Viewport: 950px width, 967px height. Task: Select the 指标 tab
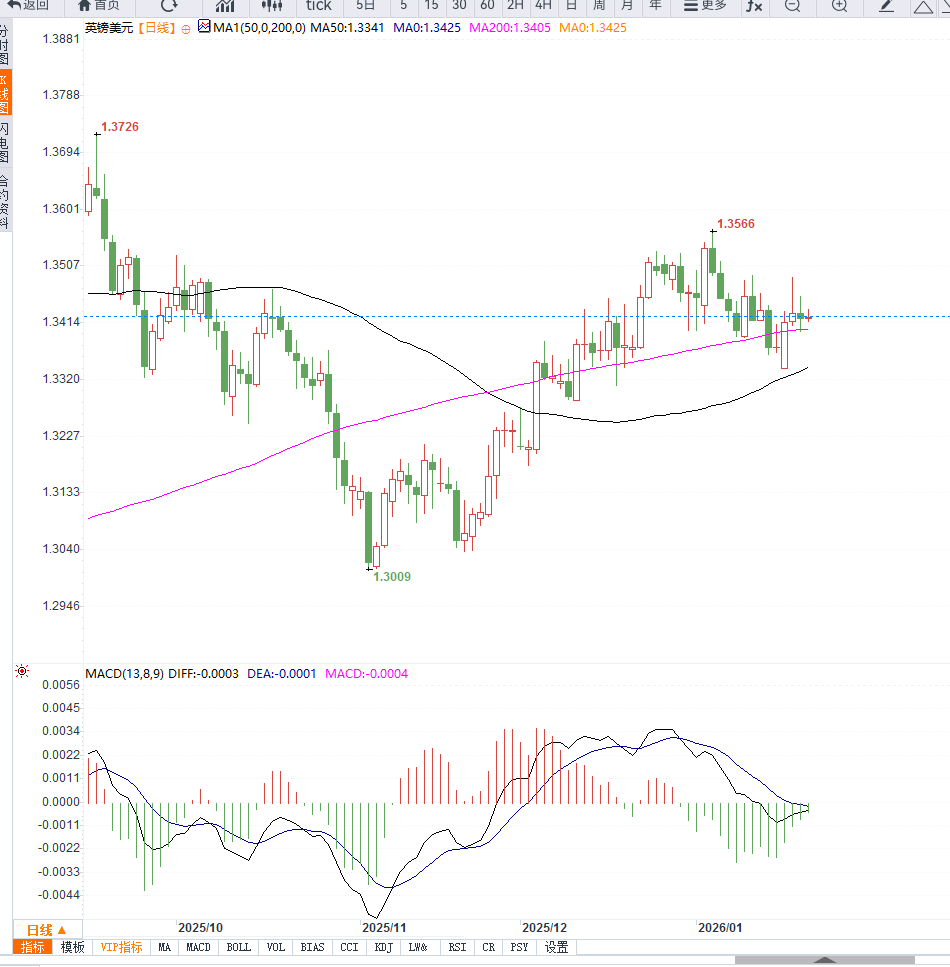point(32,947)
